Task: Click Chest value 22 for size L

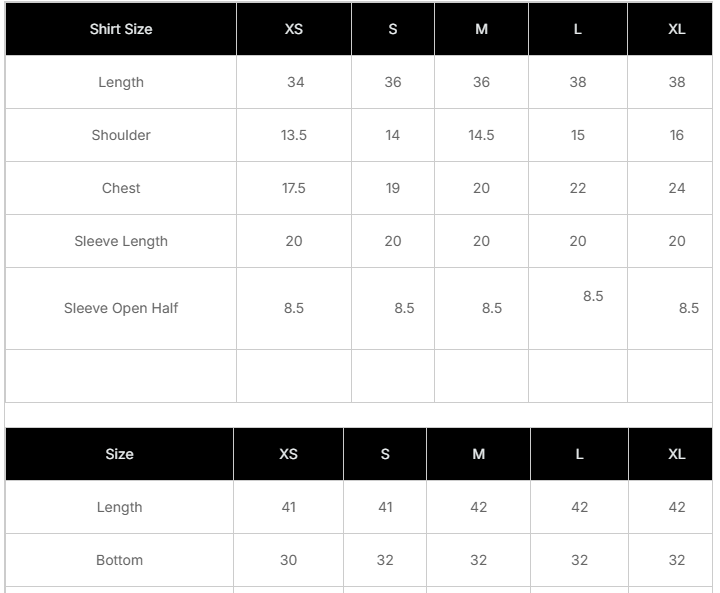Action: coord(578,188)
